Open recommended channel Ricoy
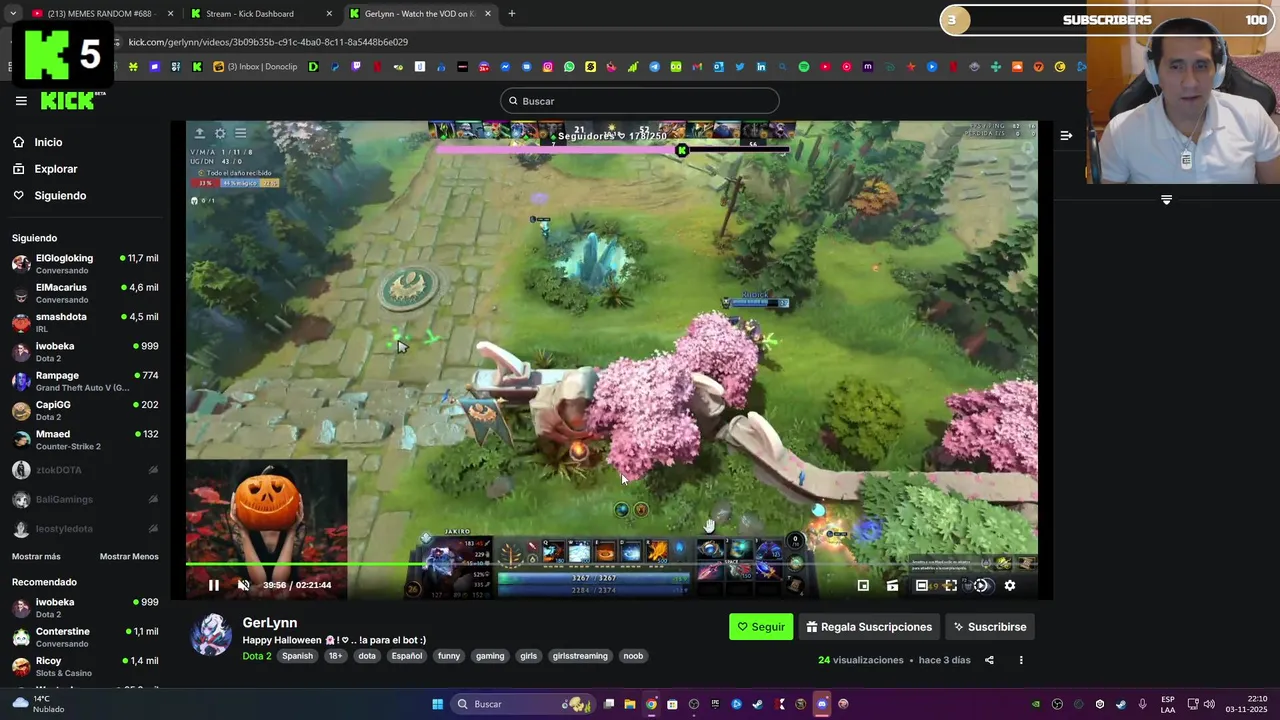The height and width of the screenshot is (720, 1280). (x=85, y=666)
